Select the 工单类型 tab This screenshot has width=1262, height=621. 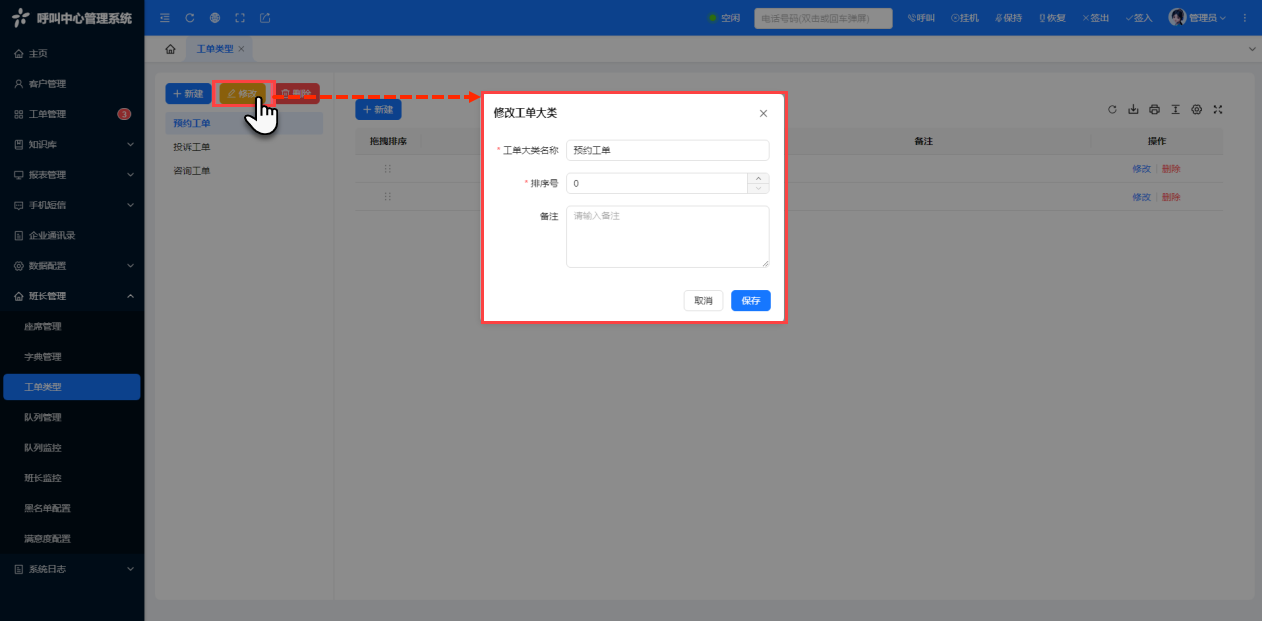[214, 49]
